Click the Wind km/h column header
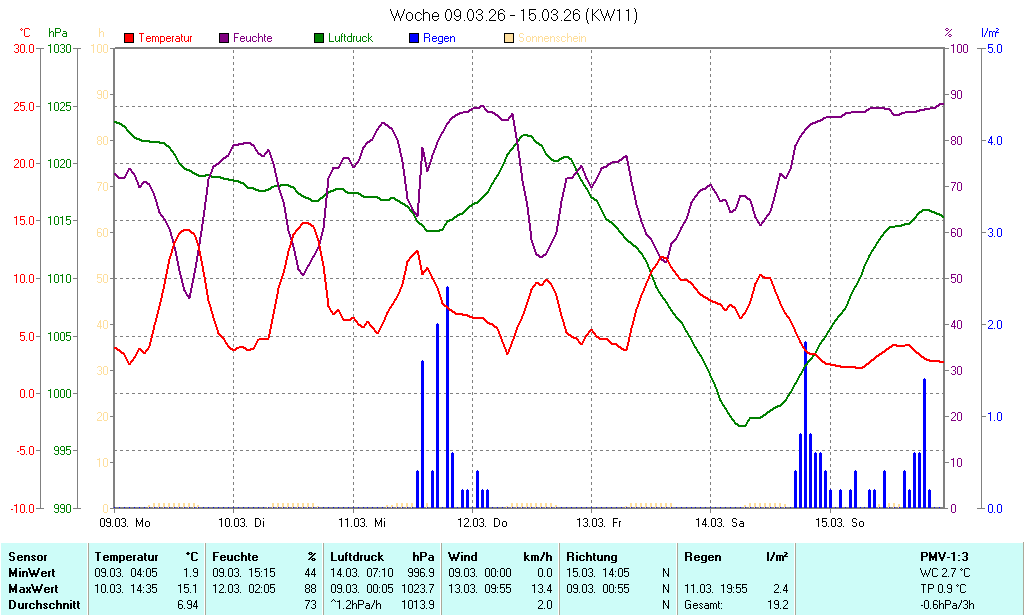Screen dimensions: 1024x615 pyautogui.click(x=499, y=556)
